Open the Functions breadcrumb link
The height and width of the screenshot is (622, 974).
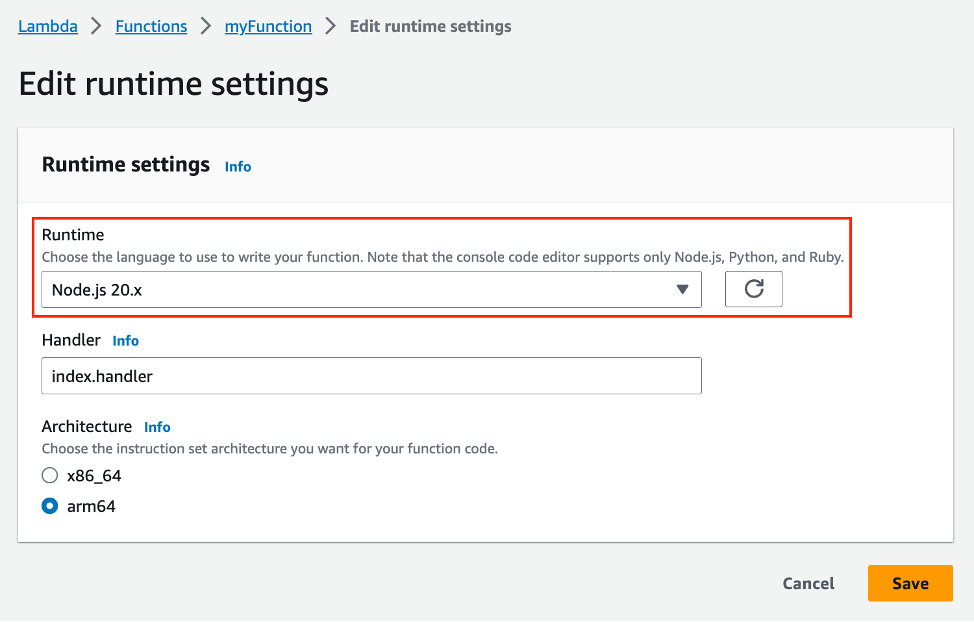point(151,26)
